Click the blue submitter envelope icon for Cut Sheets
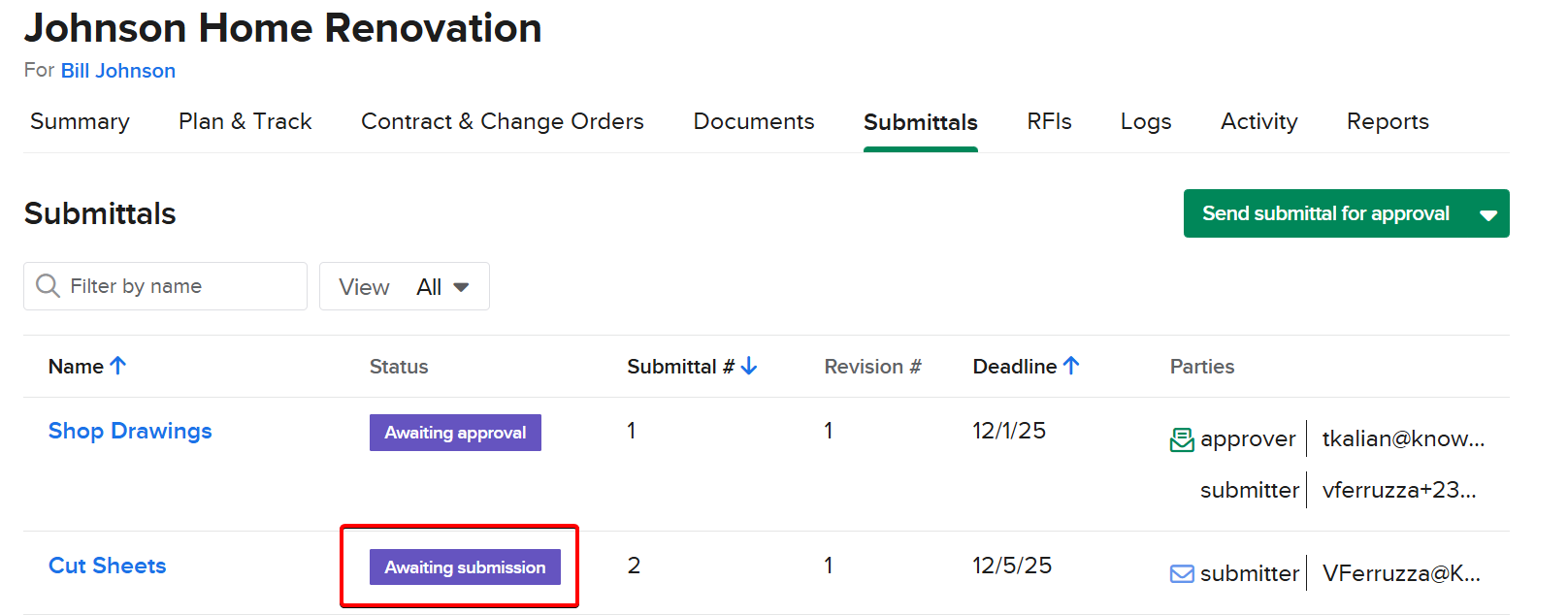 click(1182, 574)
